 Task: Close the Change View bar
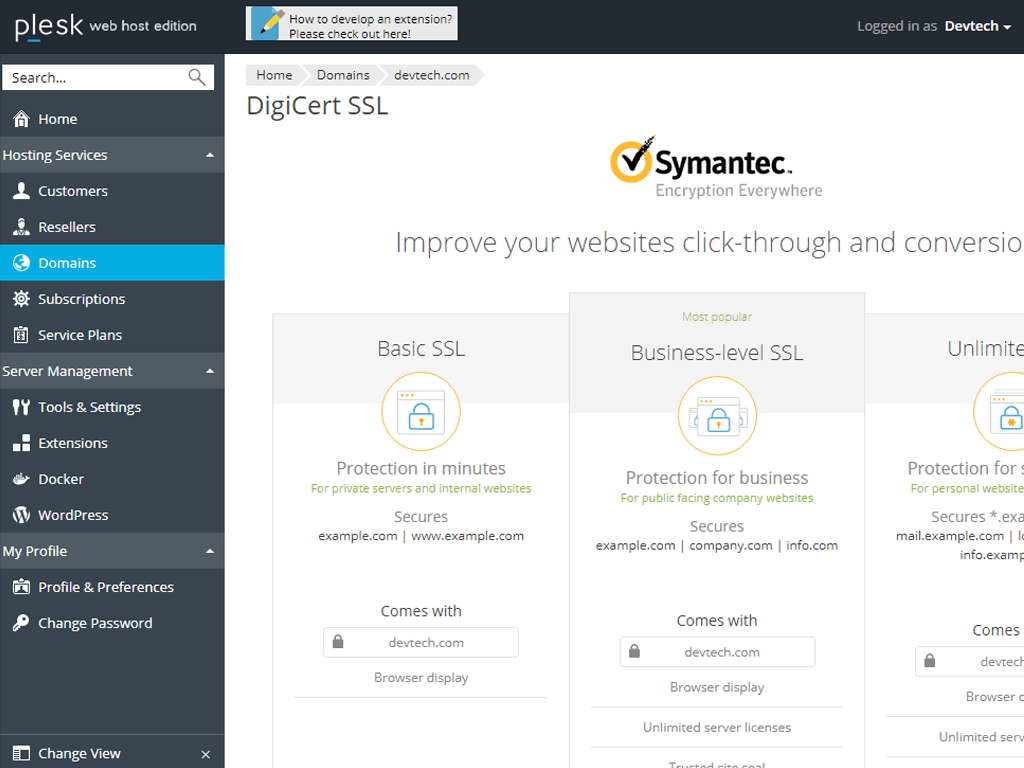click(x=206, y=754)
